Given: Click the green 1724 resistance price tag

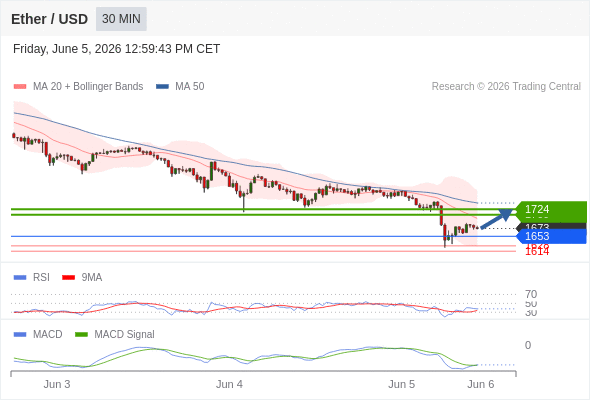Looking at the screenshot, I should (x=551, y=209).
